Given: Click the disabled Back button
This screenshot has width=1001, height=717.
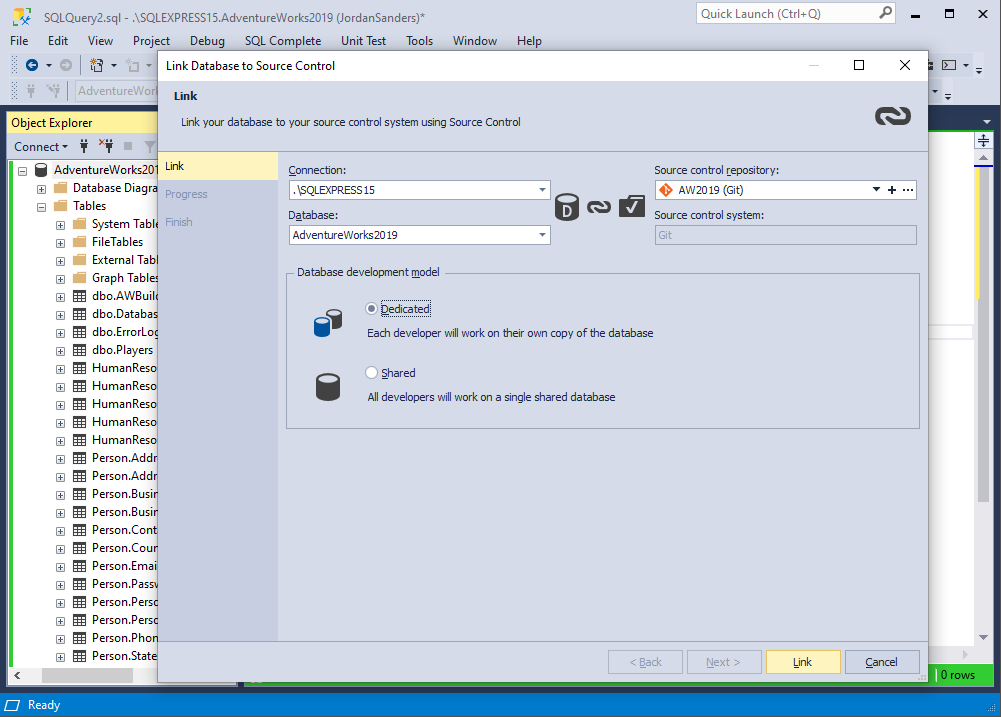Looking at the screenshot, I should (x=645, y=662).
